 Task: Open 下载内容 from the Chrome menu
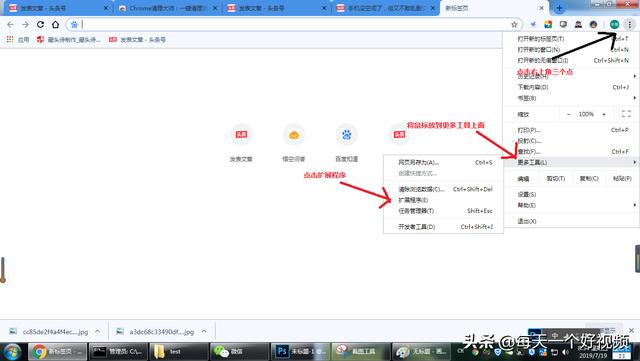[x=572, y=87]
